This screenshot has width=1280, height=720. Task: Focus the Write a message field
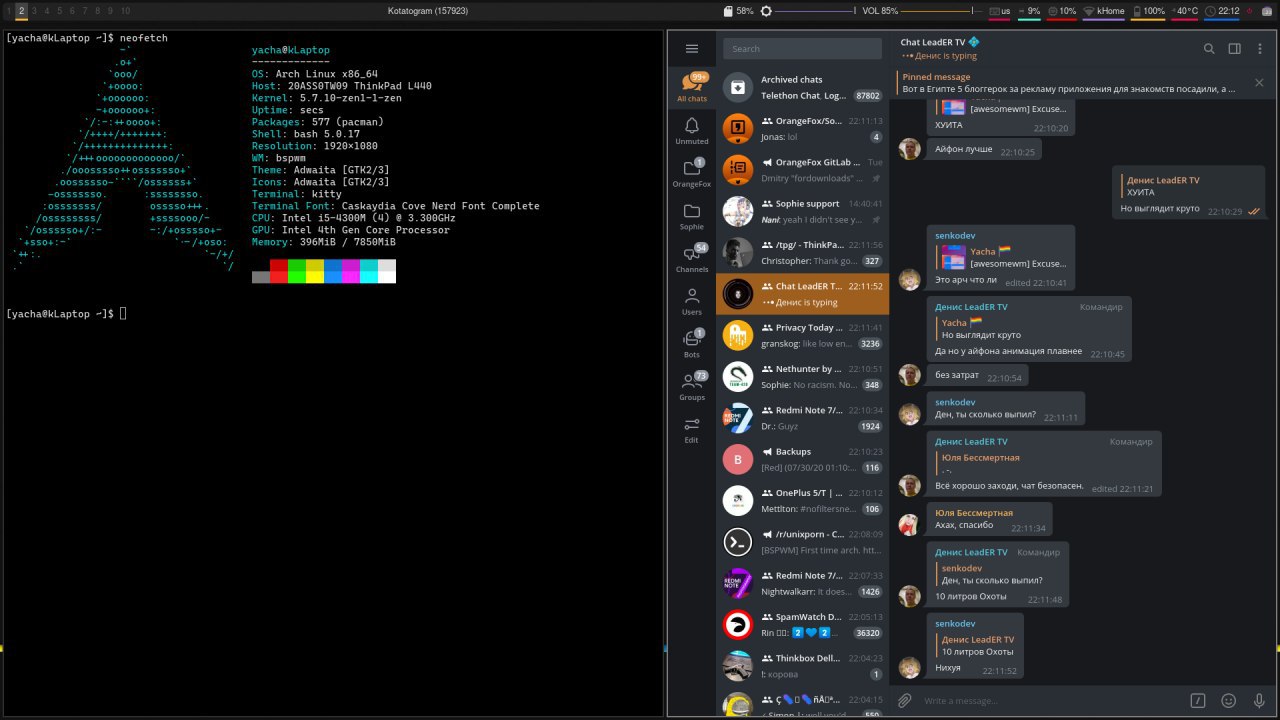[x=1050, y=700]
